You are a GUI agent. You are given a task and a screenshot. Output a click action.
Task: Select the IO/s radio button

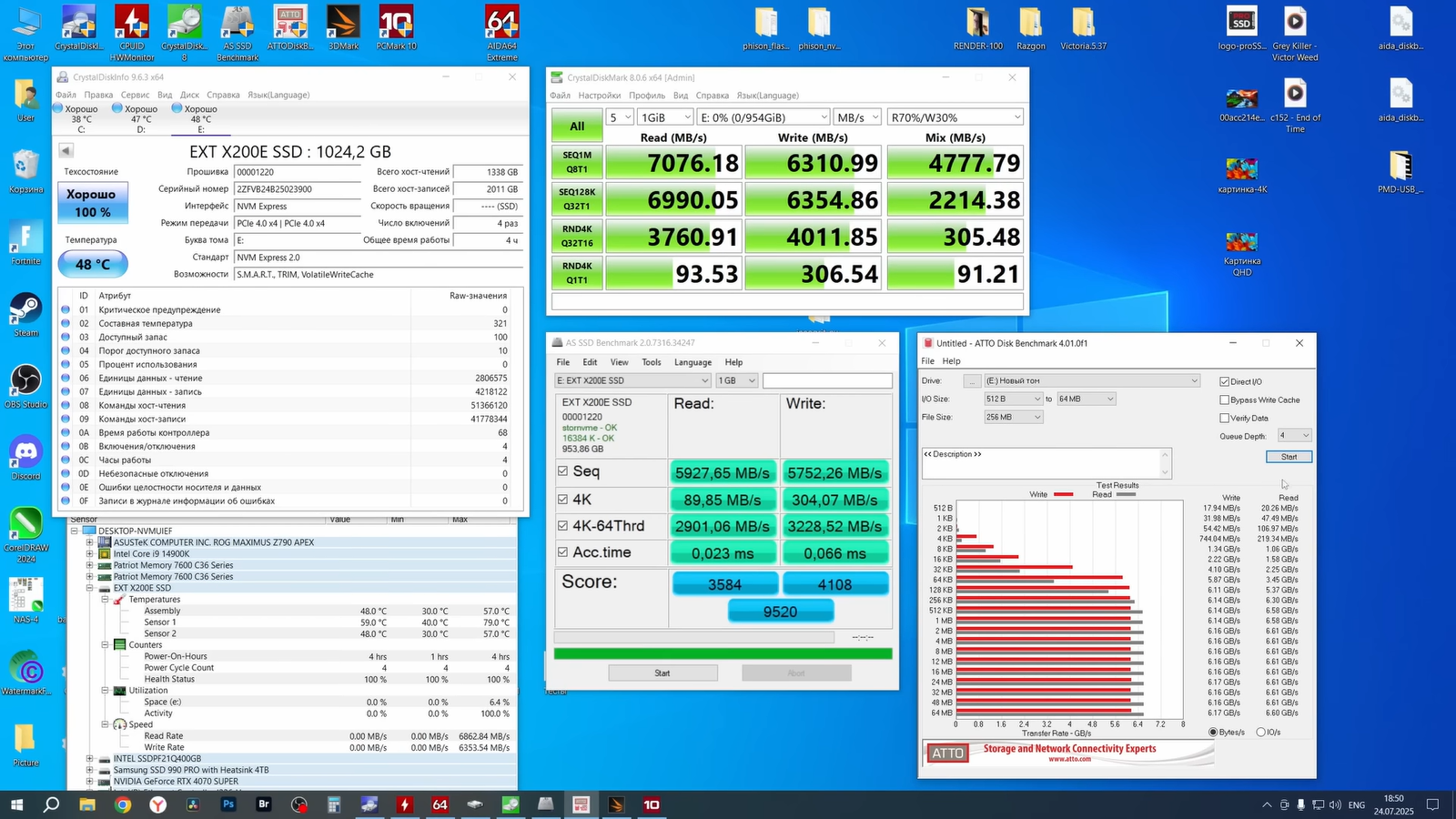point(1260,733)
